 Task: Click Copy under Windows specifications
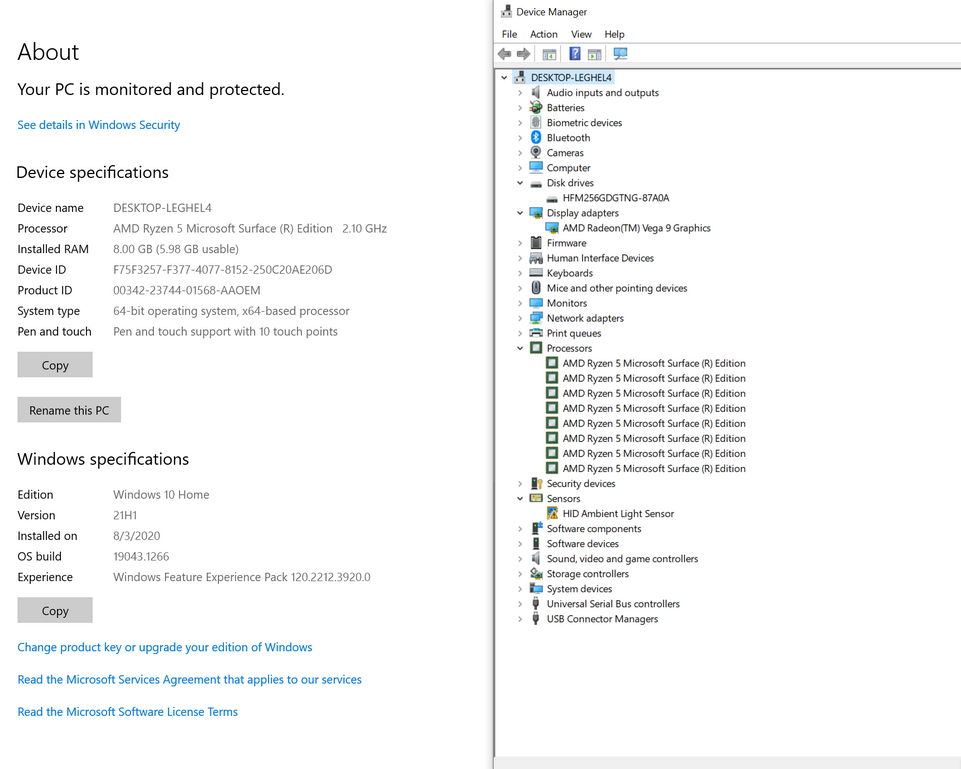point(55,610)
